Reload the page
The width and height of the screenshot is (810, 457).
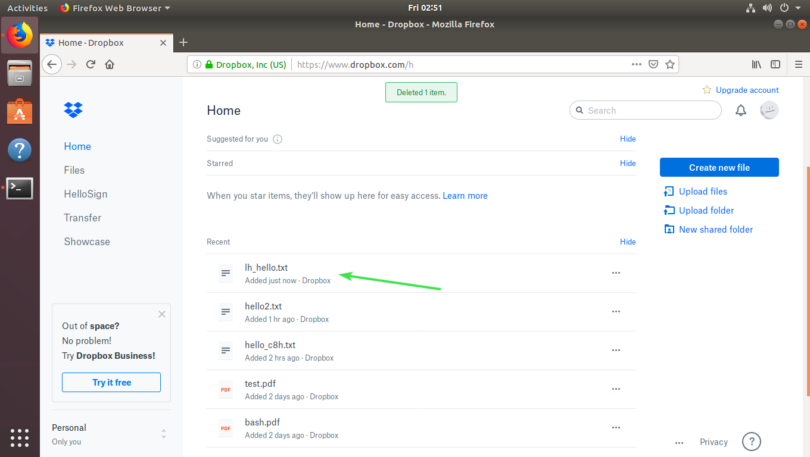(x=90, y=65)
